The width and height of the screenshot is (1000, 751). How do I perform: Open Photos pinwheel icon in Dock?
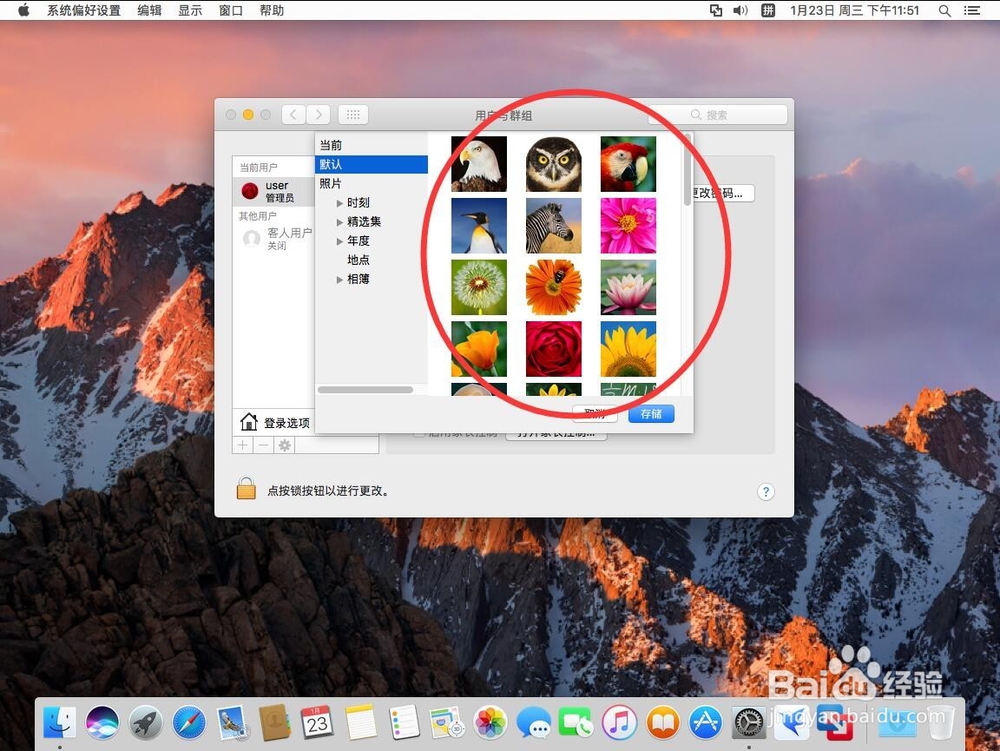490,722
